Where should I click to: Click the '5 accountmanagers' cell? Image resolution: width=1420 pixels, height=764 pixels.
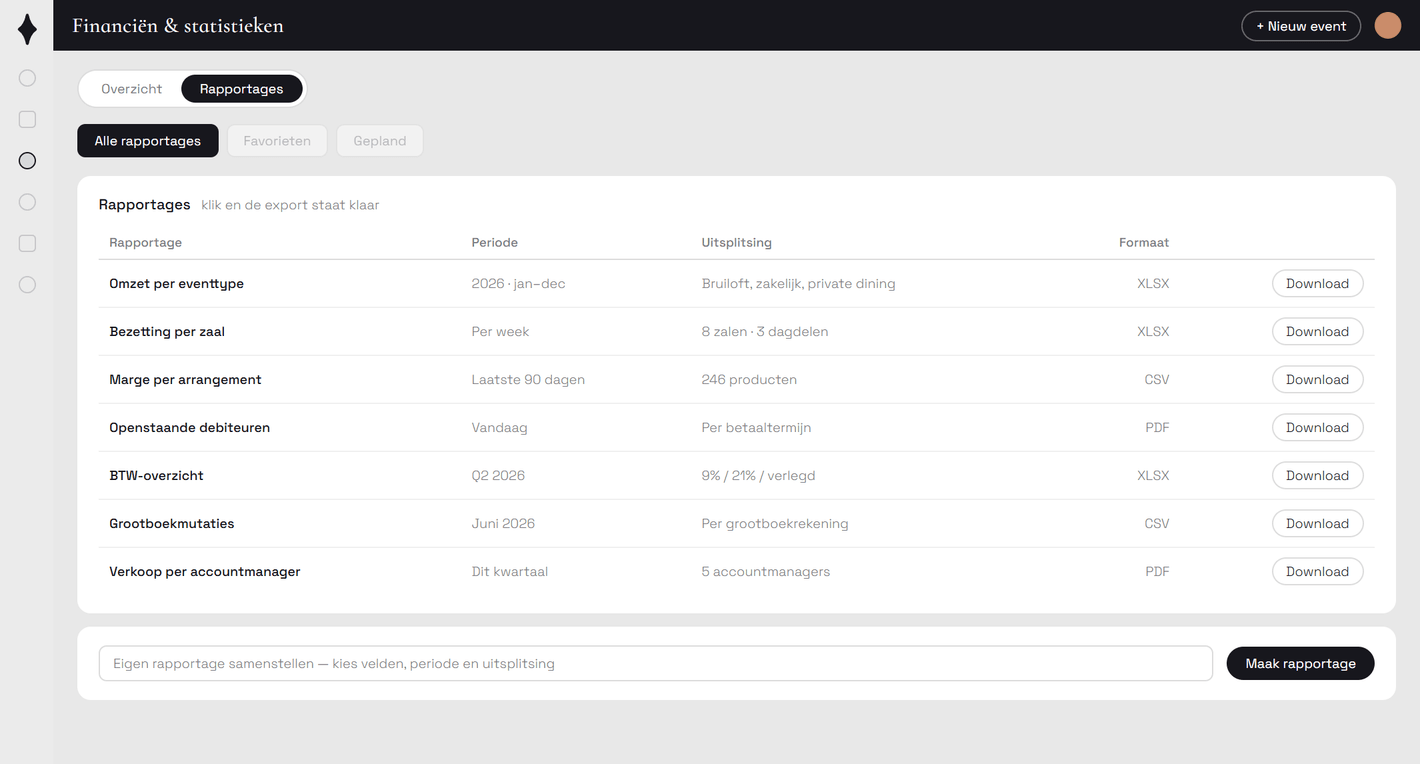pyautogui.click(x=766, y=572)
